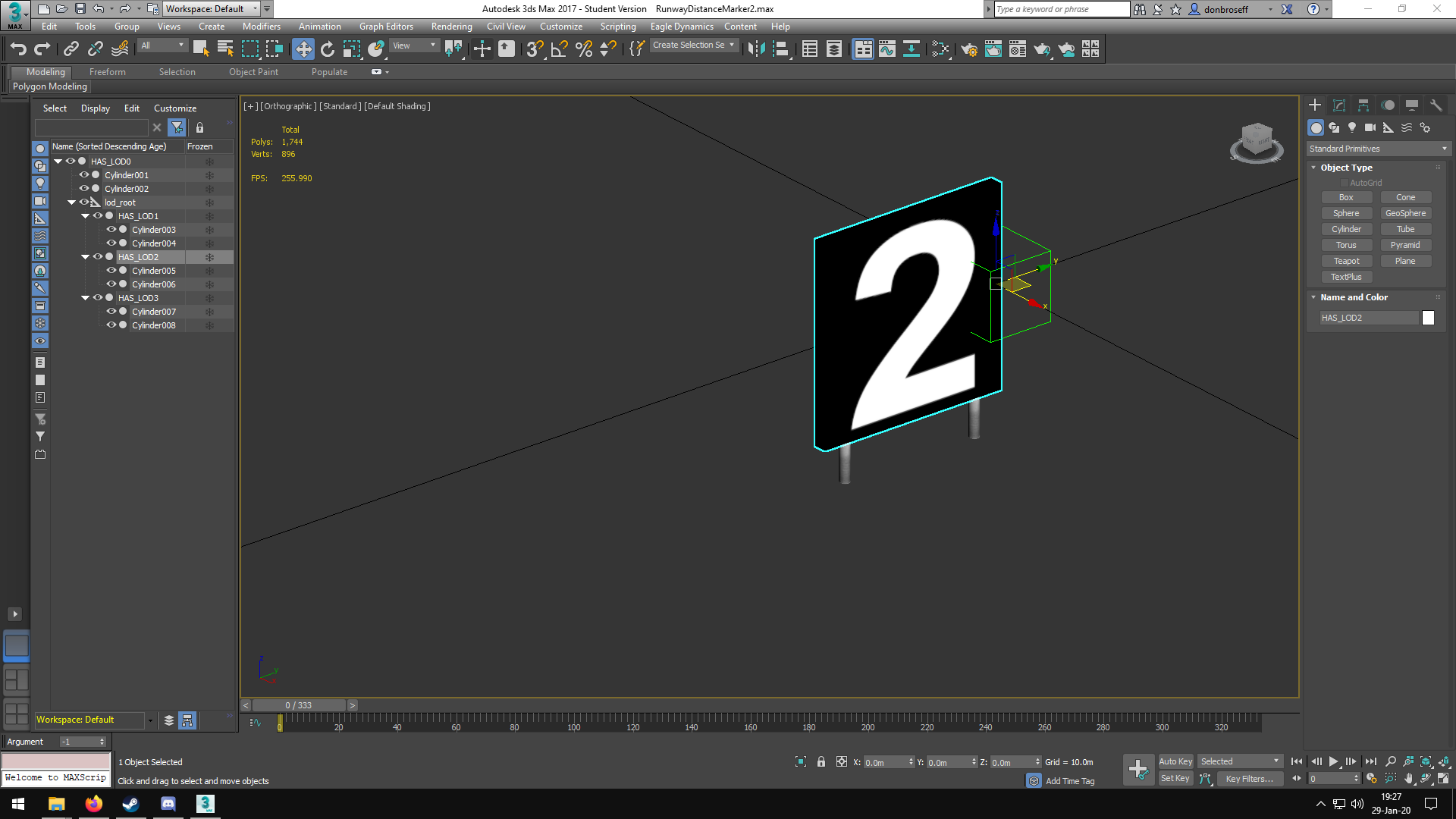
Task: Click Play Animation control
Action: [x=1333, y=761]
